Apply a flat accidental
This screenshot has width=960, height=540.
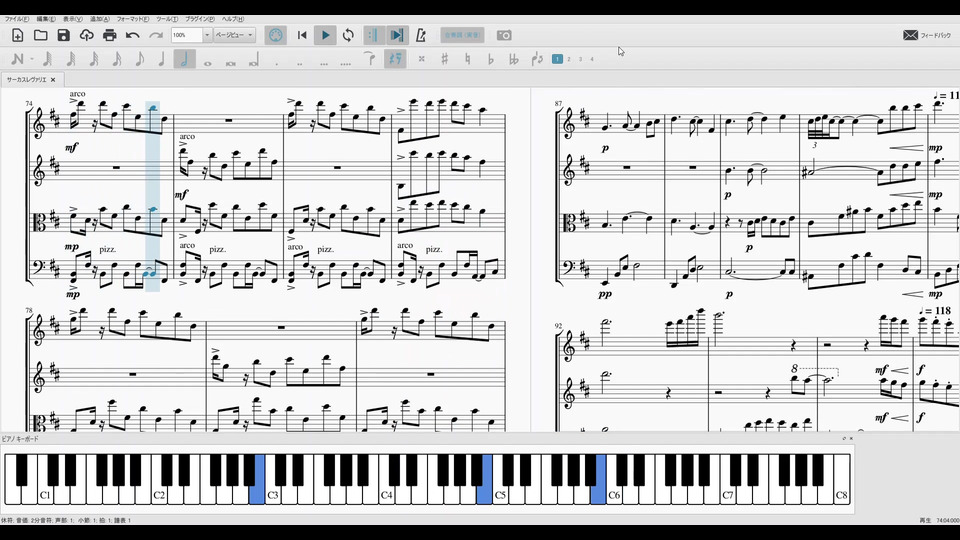click(490, 59)
